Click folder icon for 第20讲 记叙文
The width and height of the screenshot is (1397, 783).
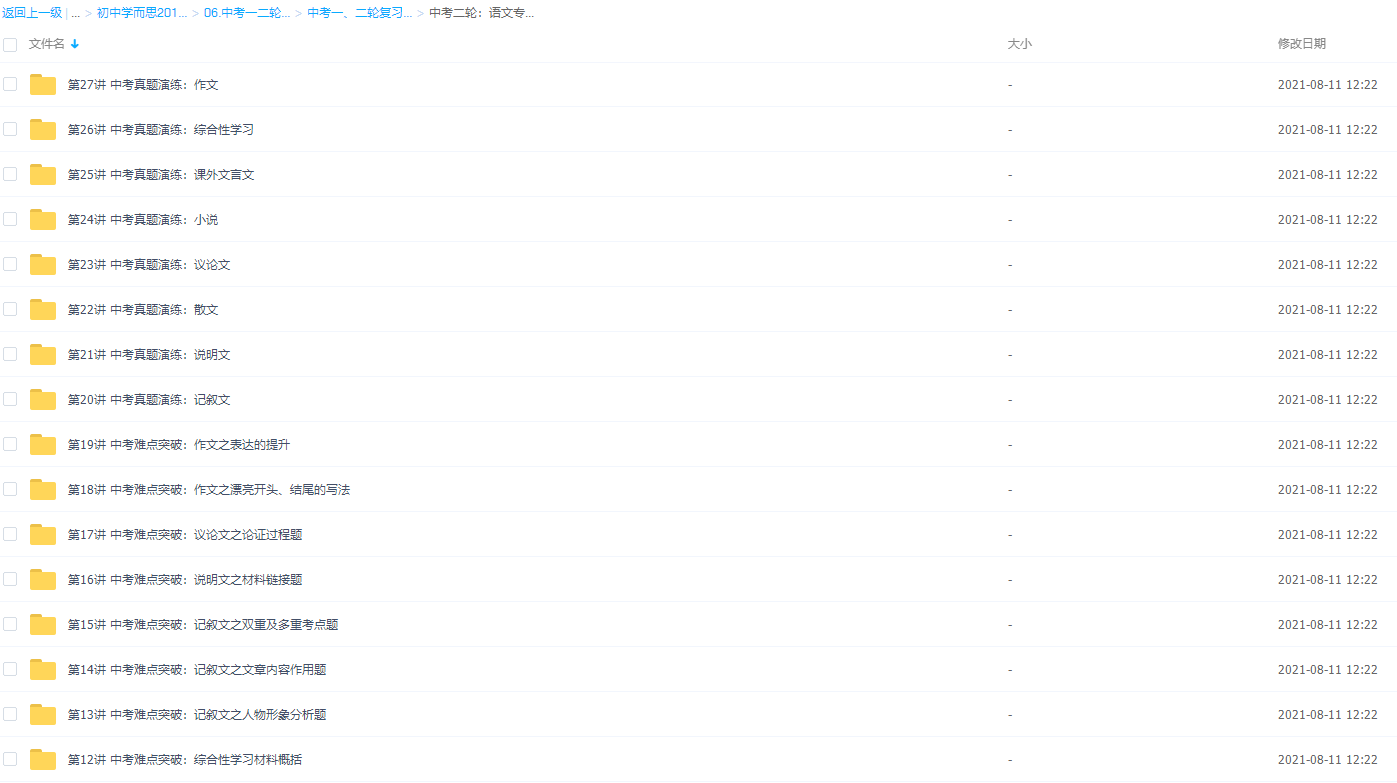pos(43,400)
